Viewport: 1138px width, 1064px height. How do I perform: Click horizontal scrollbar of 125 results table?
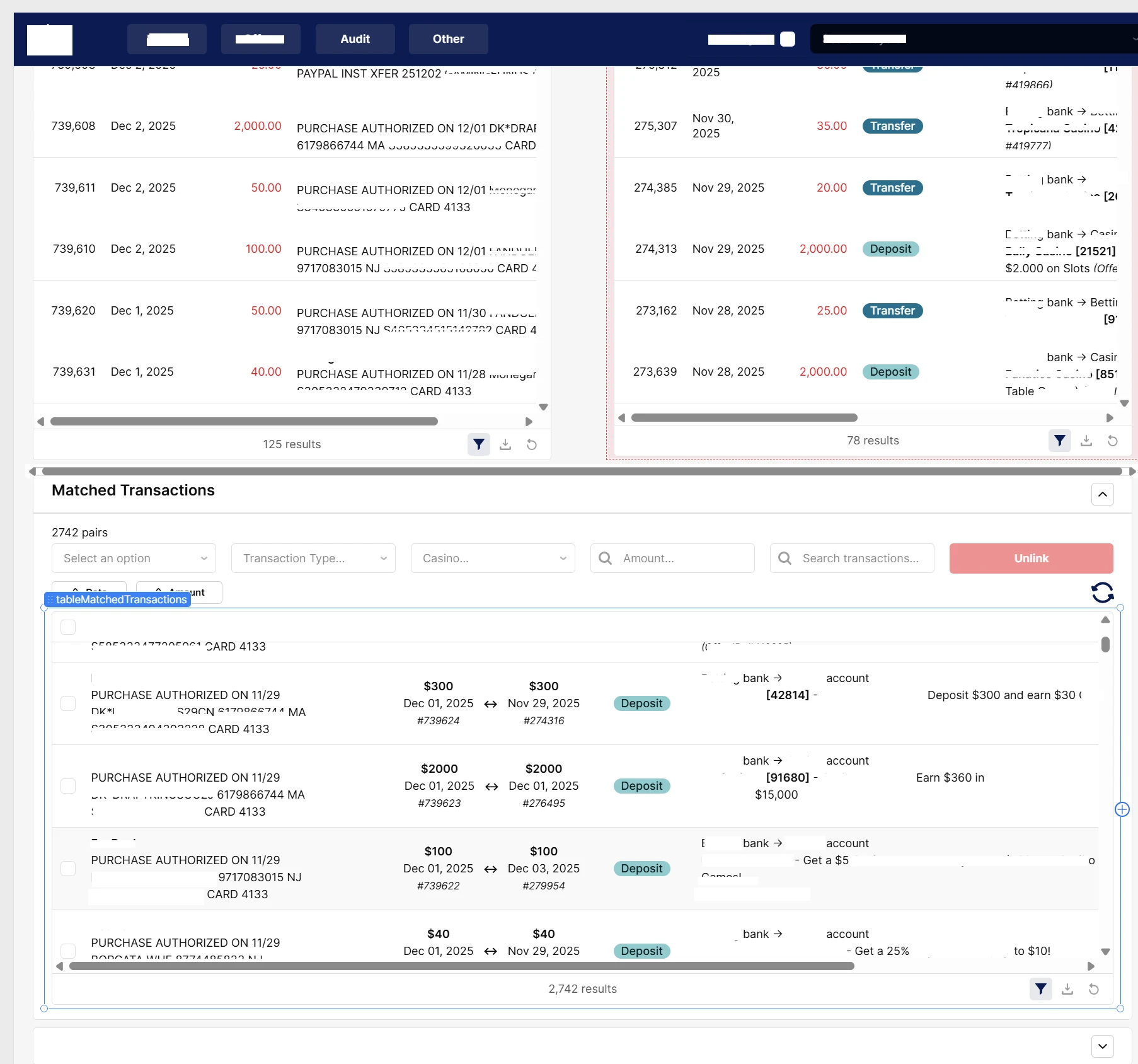[x=244, y=421]
